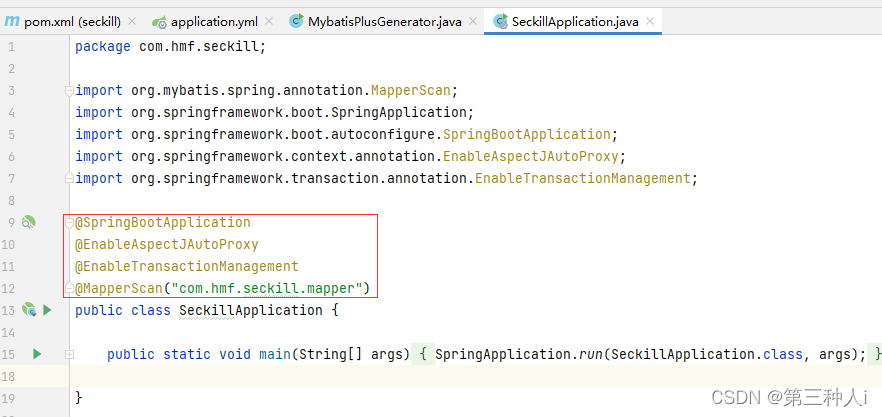This screenshot has height=417, width=882.
Task: Click the @SpringBootApplication annotation
Action: coord(163,223)
